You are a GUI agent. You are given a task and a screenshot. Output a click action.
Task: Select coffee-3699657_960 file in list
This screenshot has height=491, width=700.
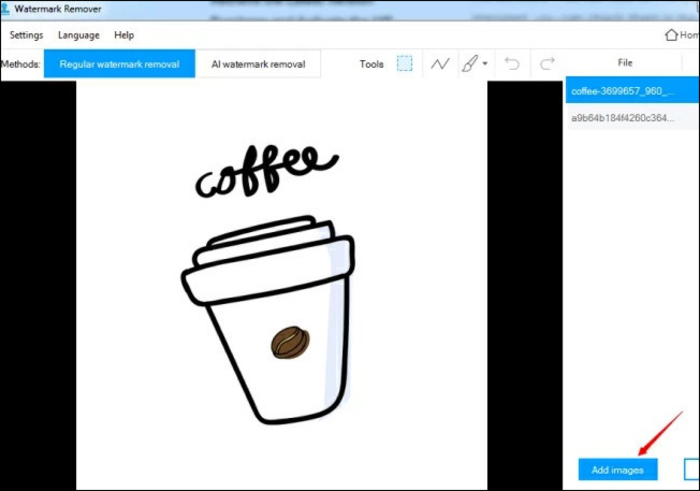pyautogui.click(x=632, y=91)
